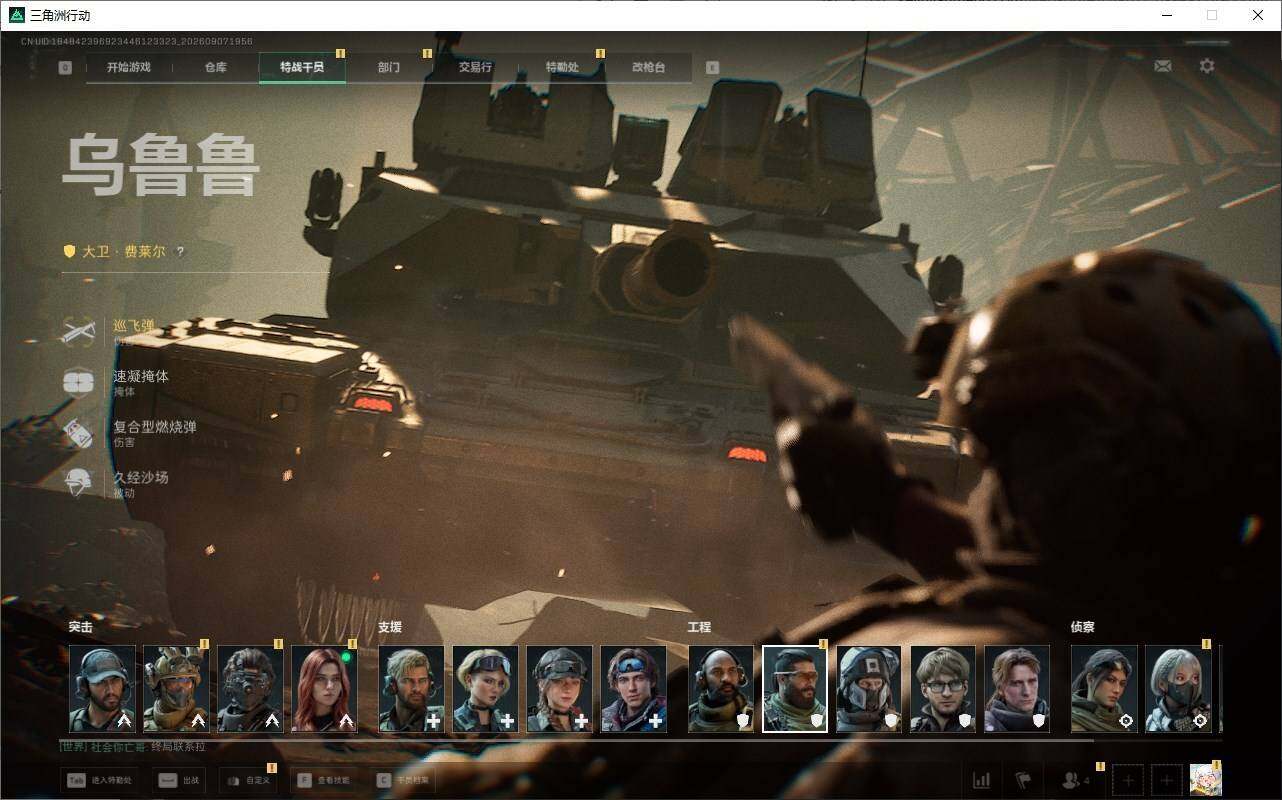Select the dark-haired woman recon operator
This screenshot has height=800, width=1282.
coord(1104,689)
